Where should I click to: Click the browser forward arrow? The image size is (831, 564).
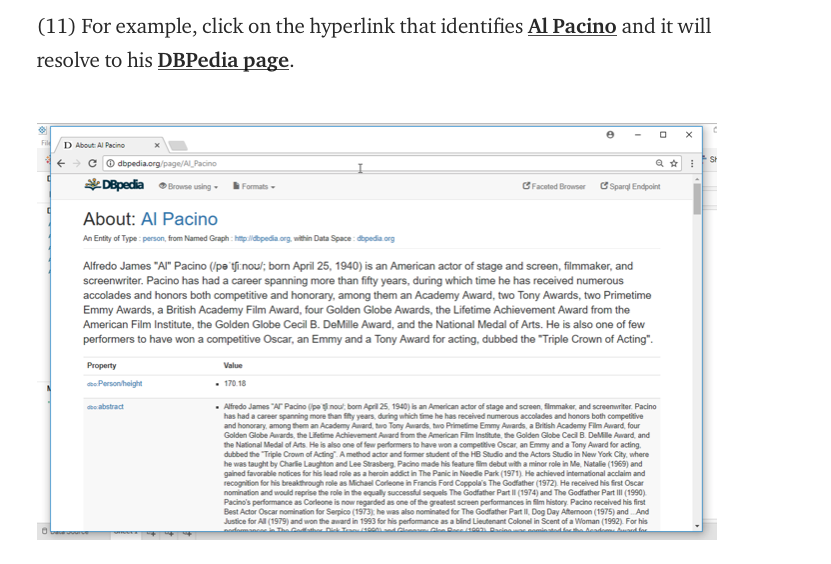(76, 164)
